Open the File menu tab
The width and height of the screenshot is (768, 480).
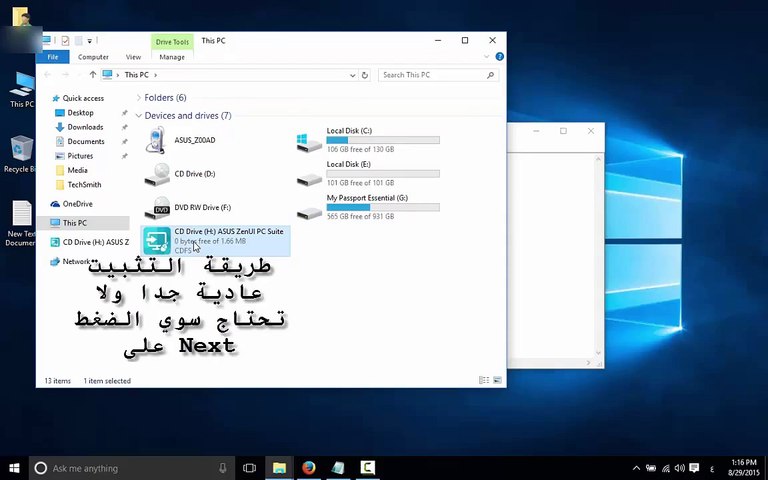(x=53, y=57)
